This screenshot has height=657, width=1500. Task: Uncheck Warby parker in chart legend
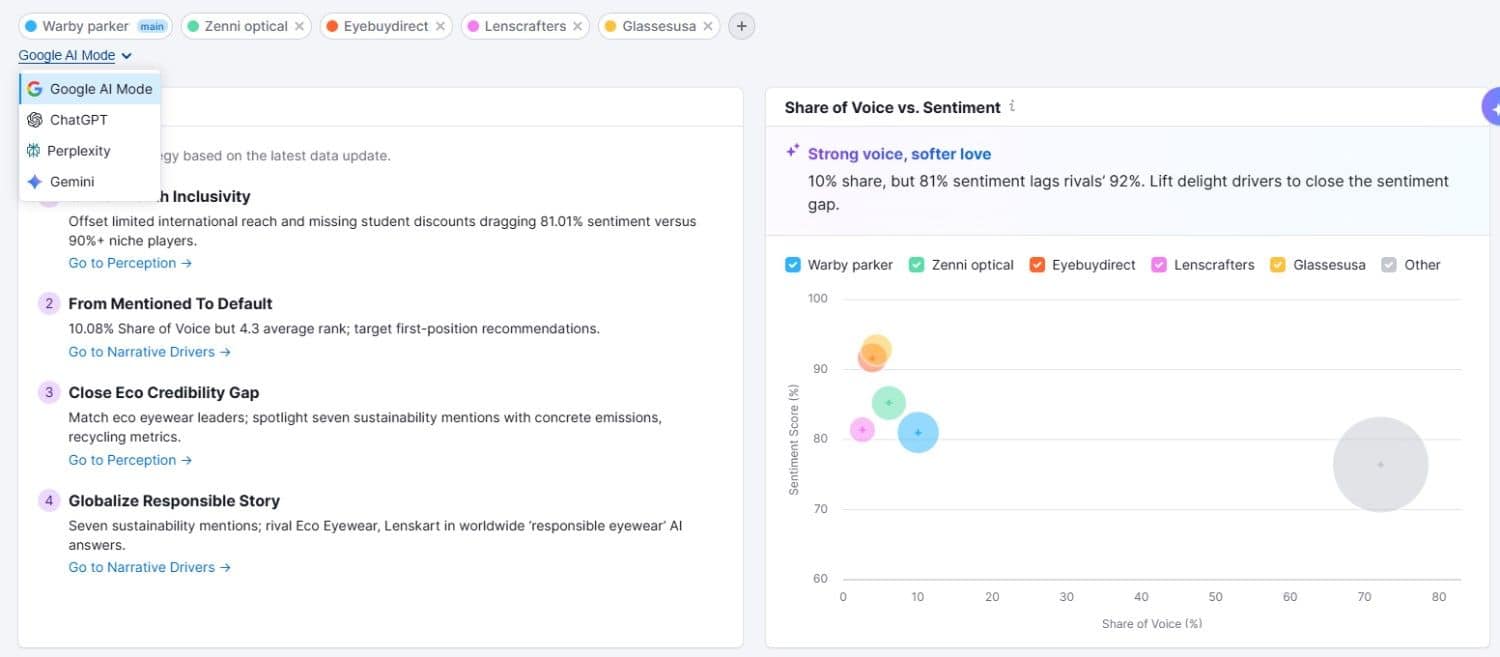point(793,265)
